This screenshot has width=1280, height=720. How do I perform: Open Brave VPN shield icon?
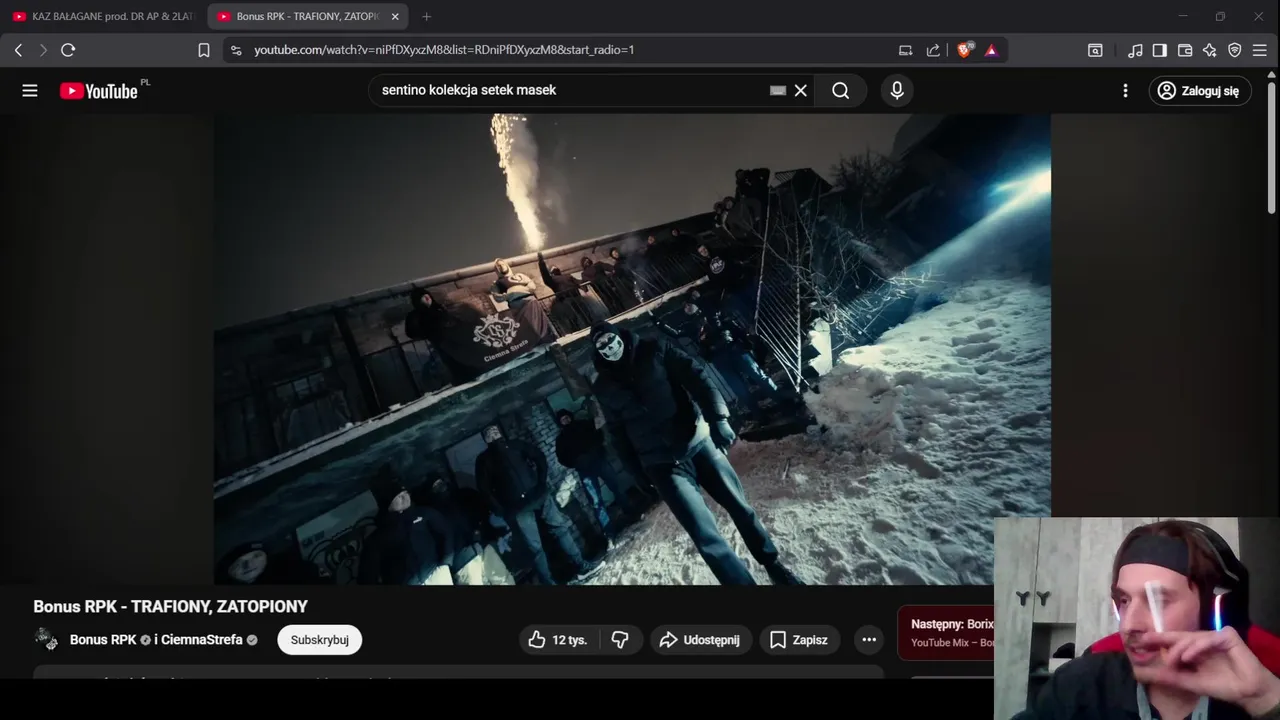(1235, 50)
